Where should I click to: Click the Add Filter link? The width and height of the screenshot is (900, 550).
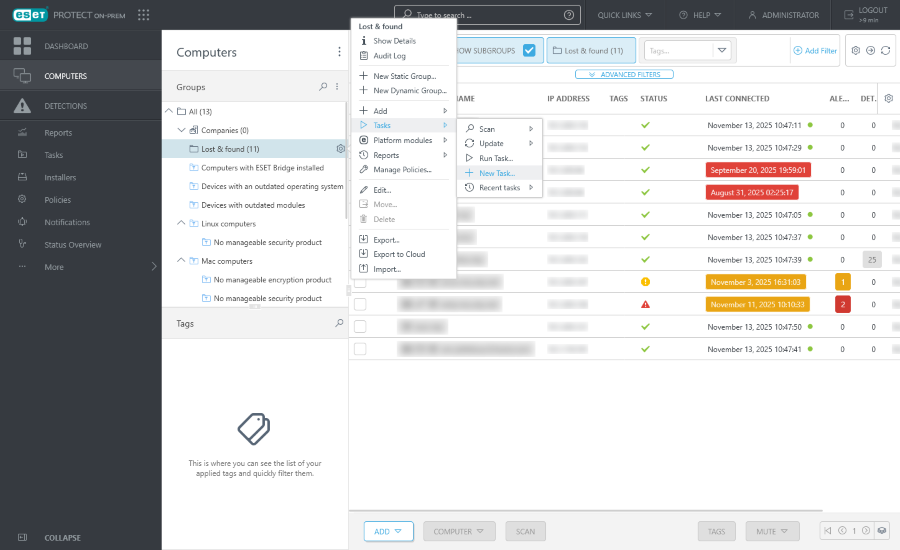(814, 50)
